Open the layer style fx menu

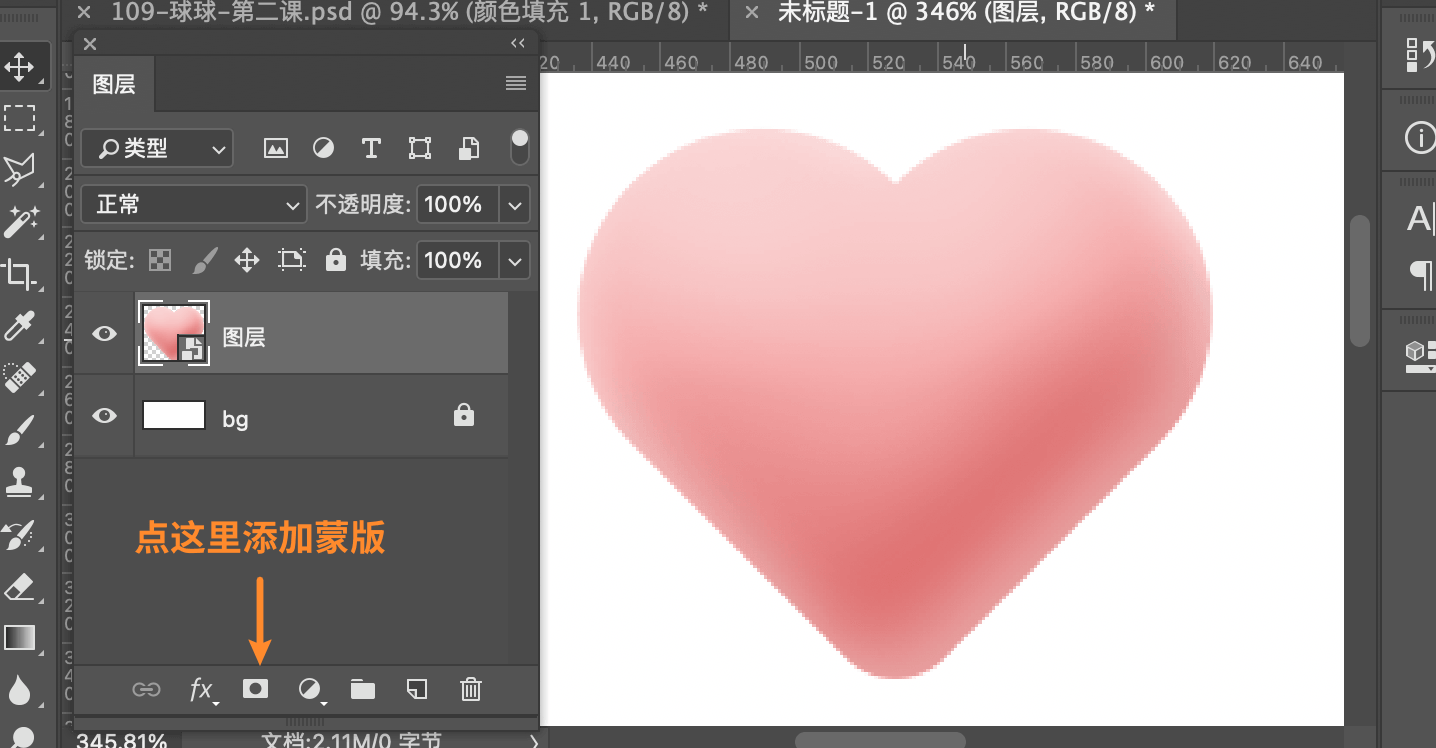[202, 689]
